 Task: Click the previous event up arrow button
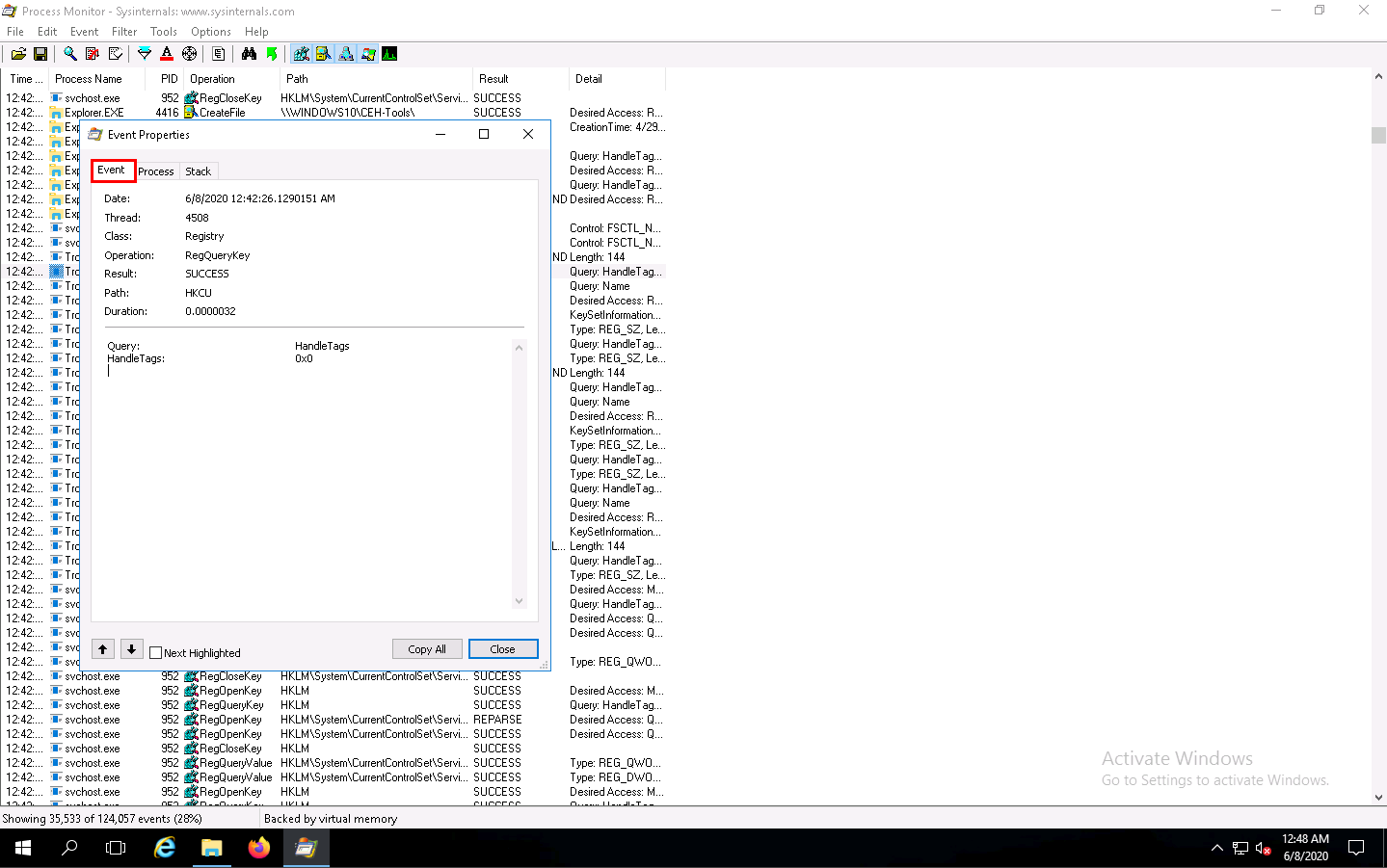point(103,649)
